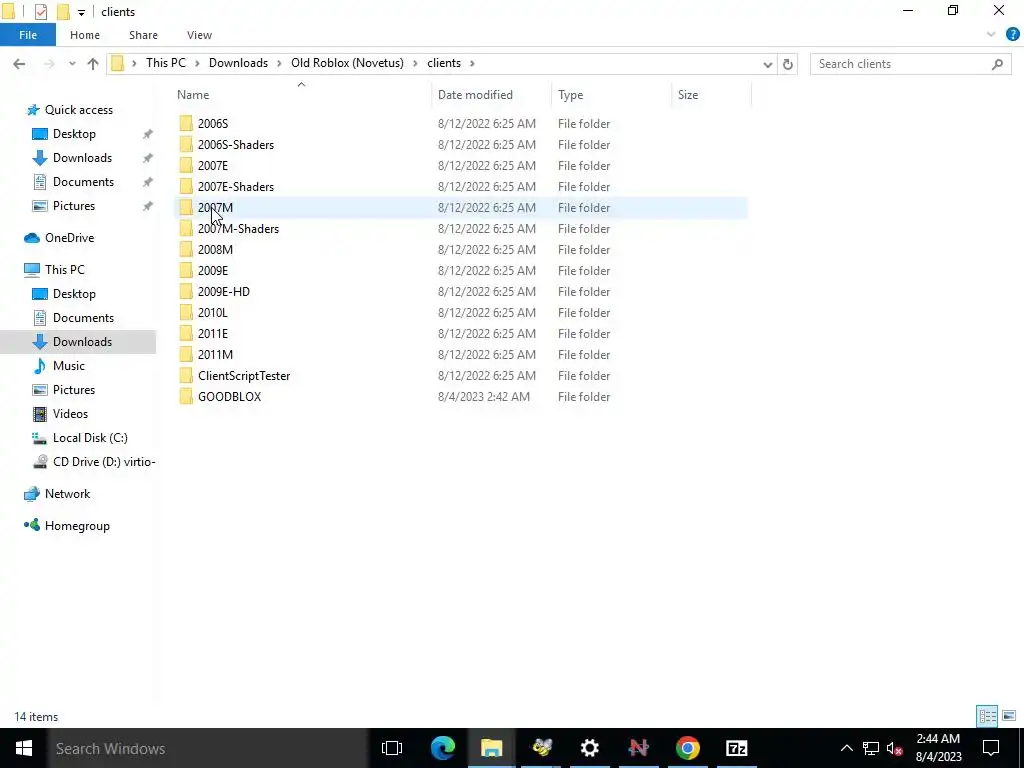
Task: Click the search magnifier icon
Action: pyautogui.click(x=997, y=64)
